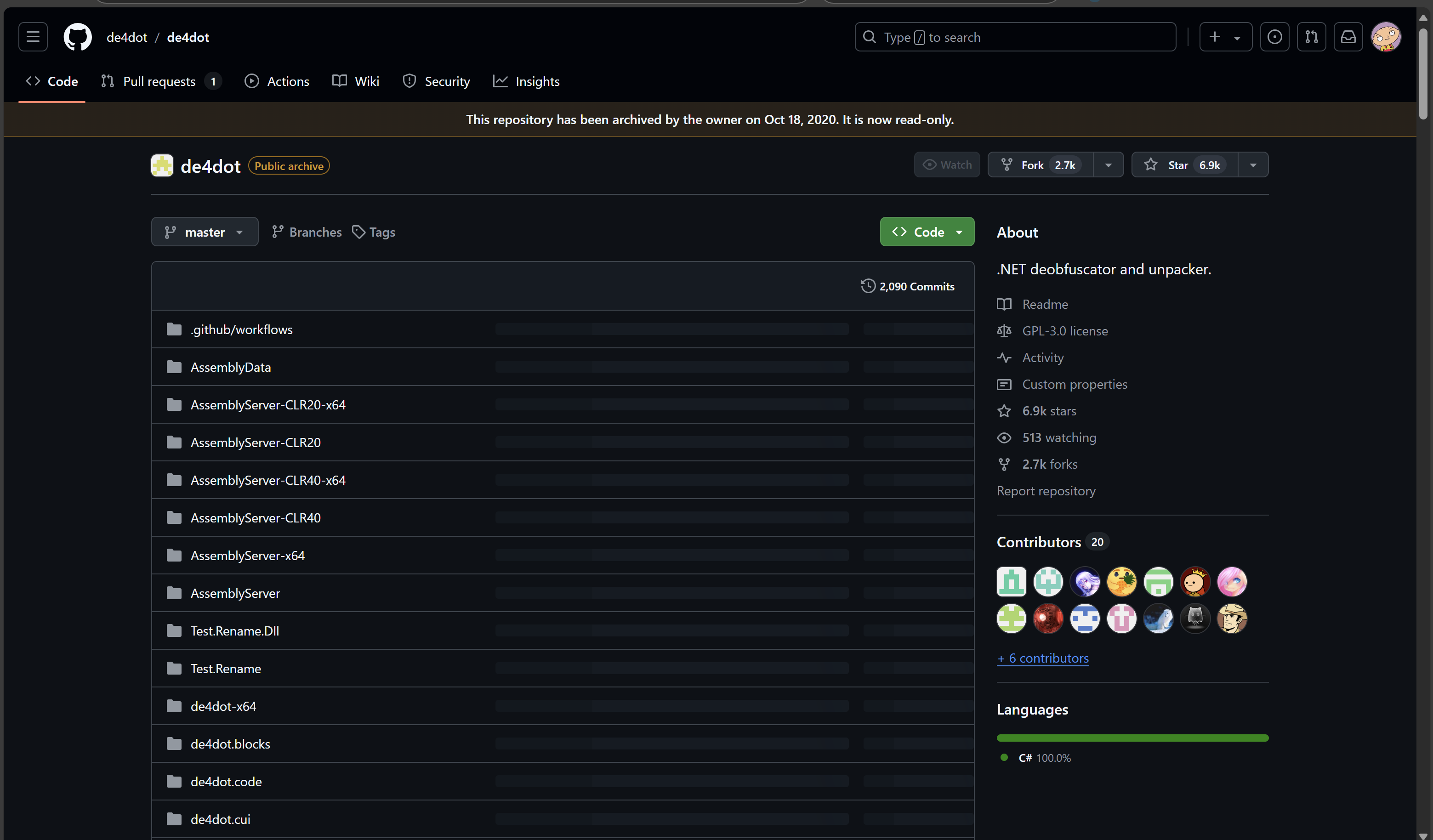The image size is (1433, 840).
Task: Open the de4dot-x64 folder
Action: tap(223, 706)
